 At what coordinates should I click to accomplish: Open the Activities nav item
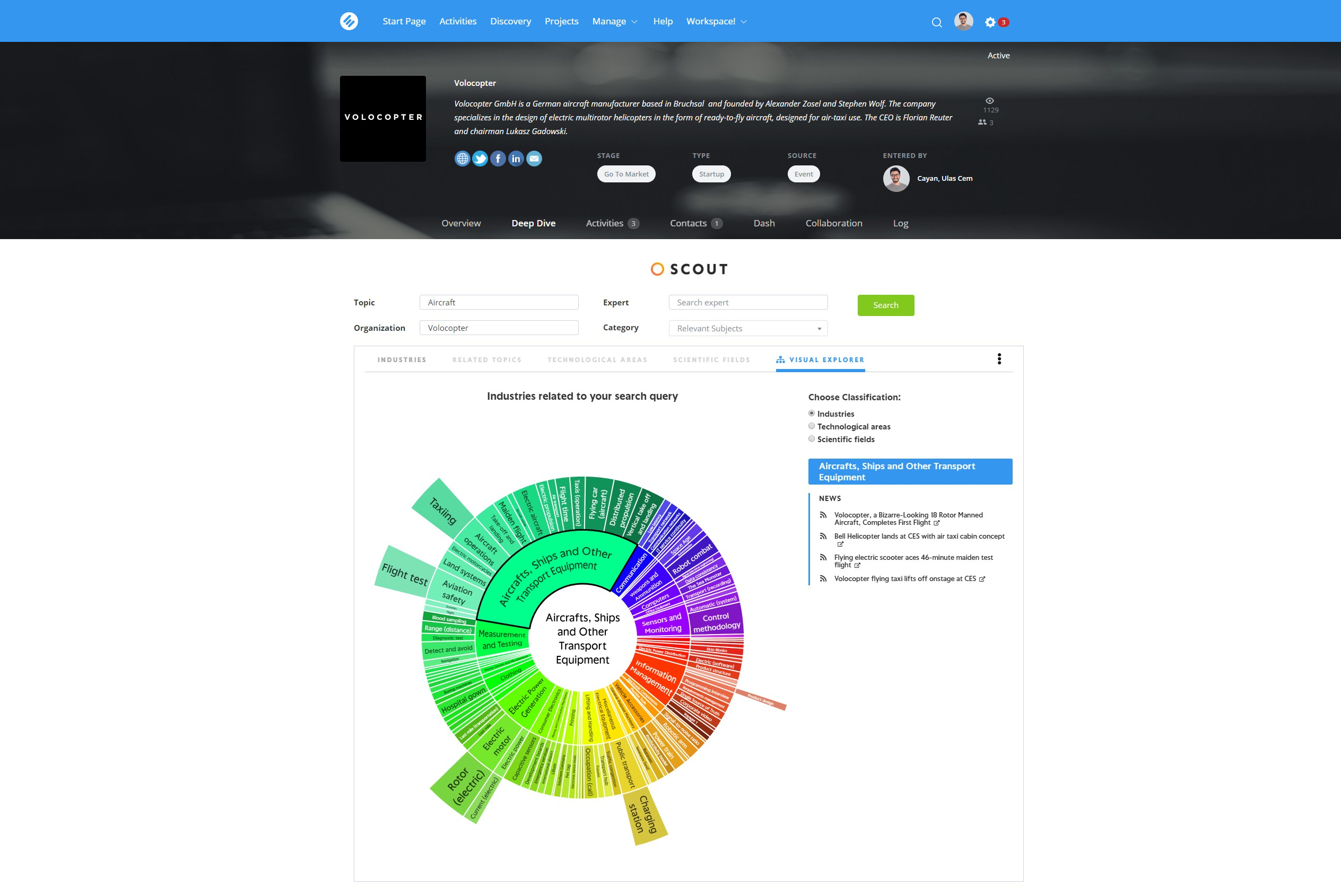457,21
